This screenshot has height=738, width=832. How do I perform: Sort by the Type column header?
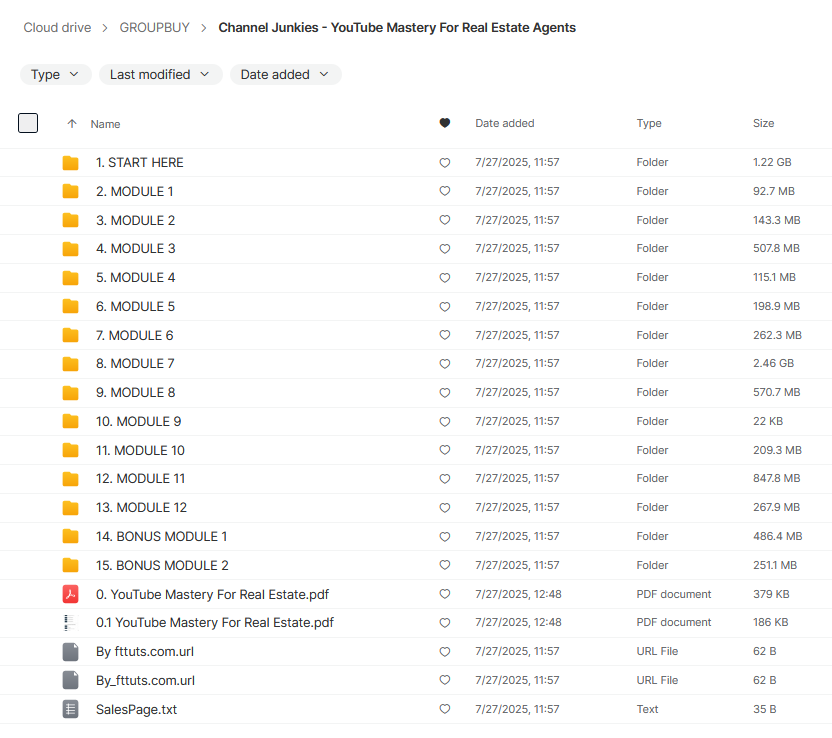pyautogui.click(x=649, y=123)
